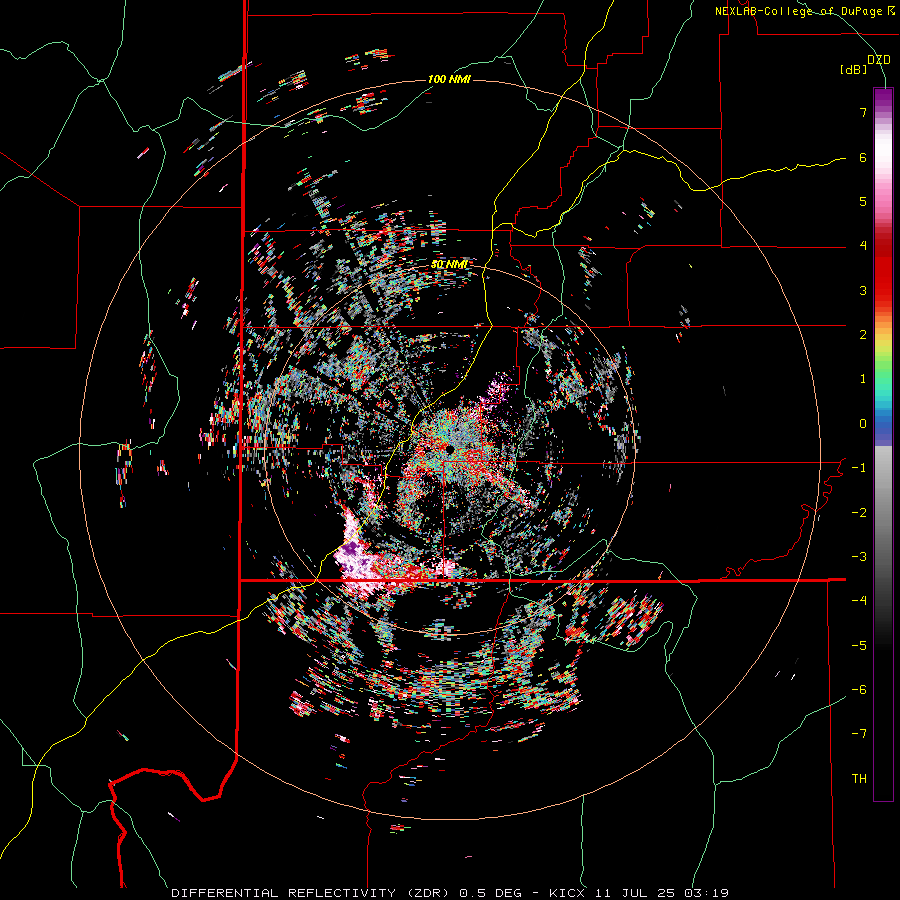Click the [dB] unit label
Screen dimensions: 900x900
coord(853,70)
